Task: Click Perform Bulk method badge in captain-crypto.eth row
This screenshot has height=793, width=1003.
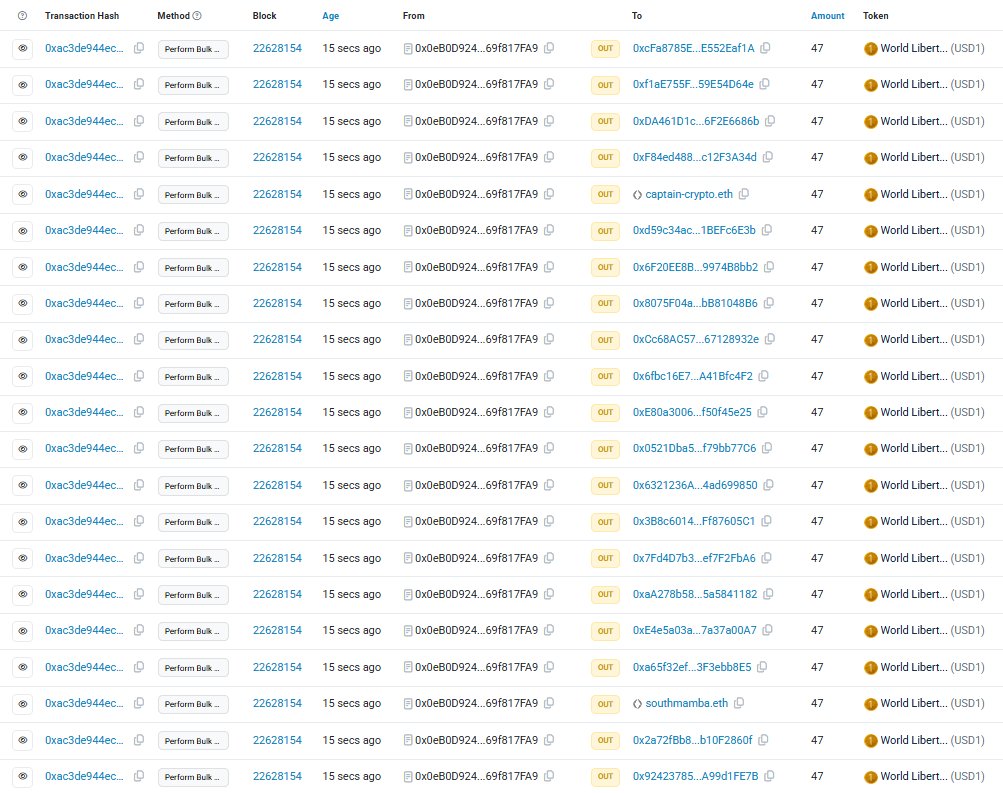Action: (x=193, y=194)
